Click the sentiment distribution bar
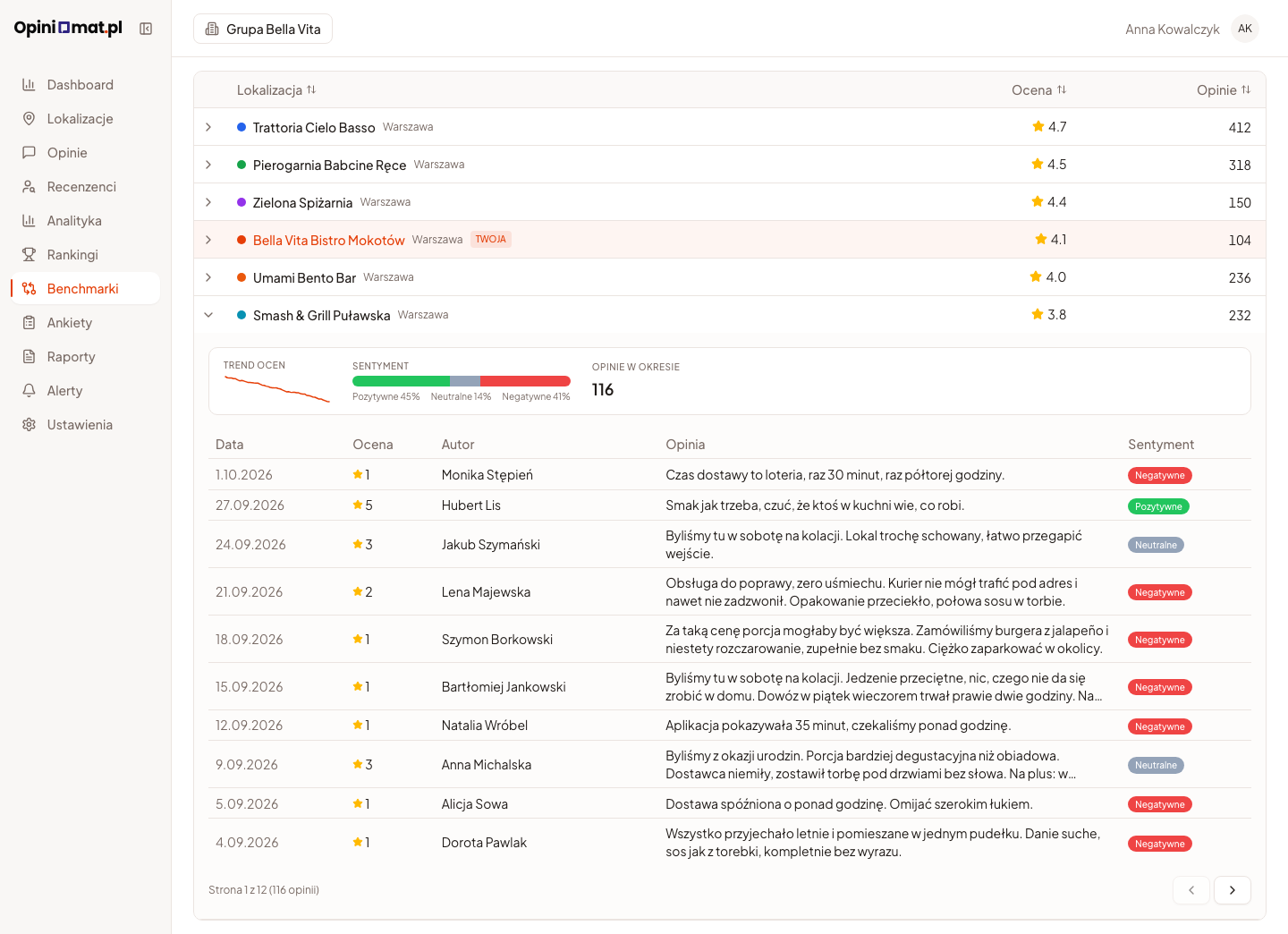The width and height of the screenshot is (1288, 934). [x=462, y=381]
